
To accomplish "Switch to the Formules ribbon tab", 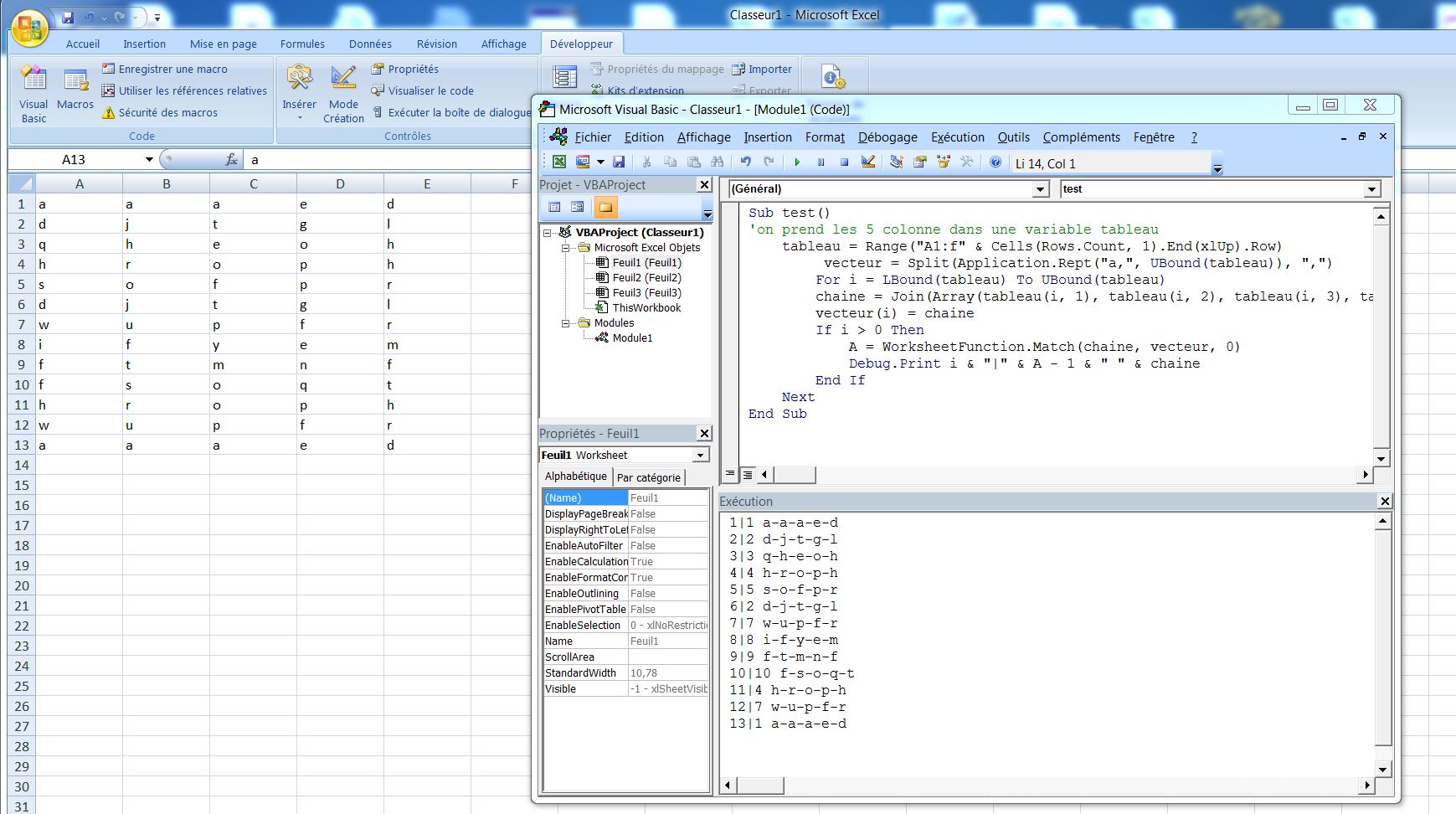I will coord(302,44).
